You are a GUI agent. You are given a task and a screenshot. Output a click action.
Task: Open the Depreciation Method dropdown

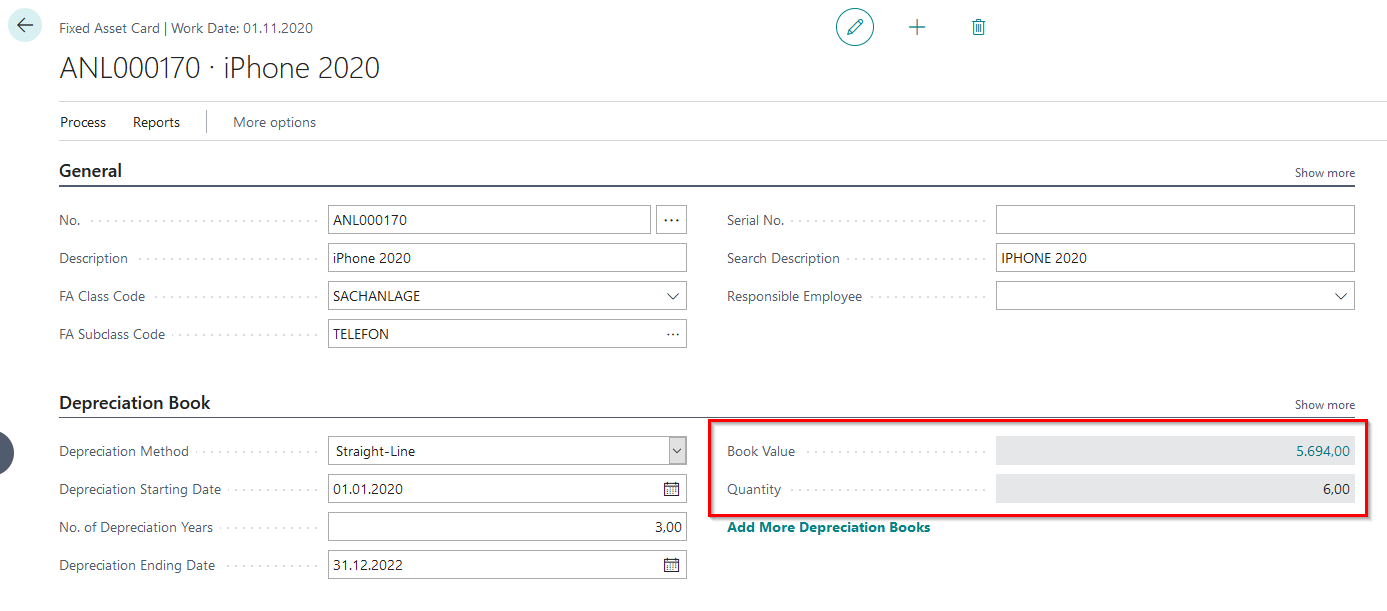pyautogui.click(x=677, y=451)
